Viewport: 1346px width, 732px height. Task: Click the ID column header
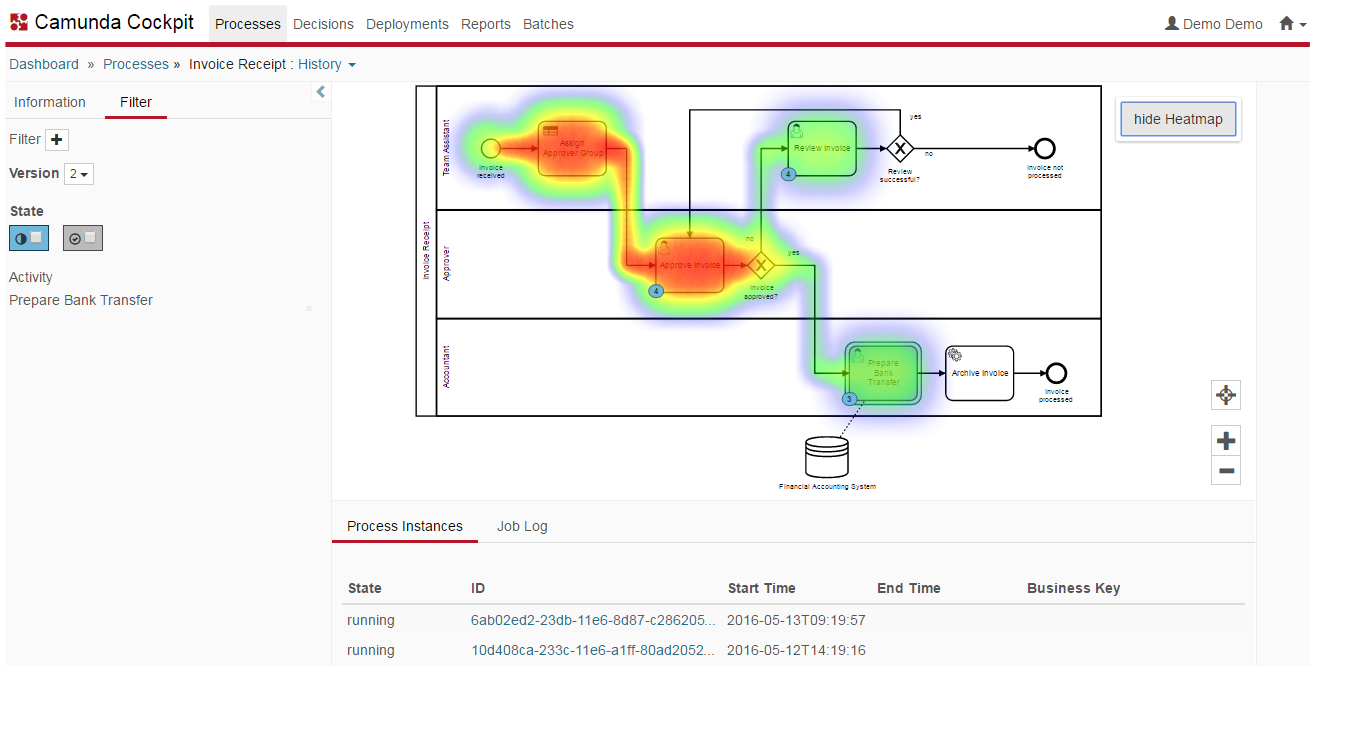[x=478, y=588]
